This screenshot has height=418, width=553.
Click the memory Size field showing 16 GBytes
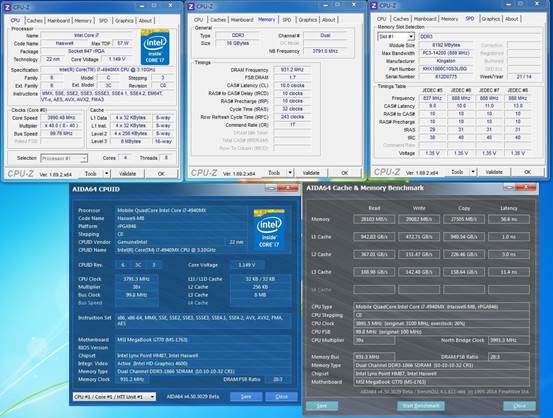pos(238,43)
